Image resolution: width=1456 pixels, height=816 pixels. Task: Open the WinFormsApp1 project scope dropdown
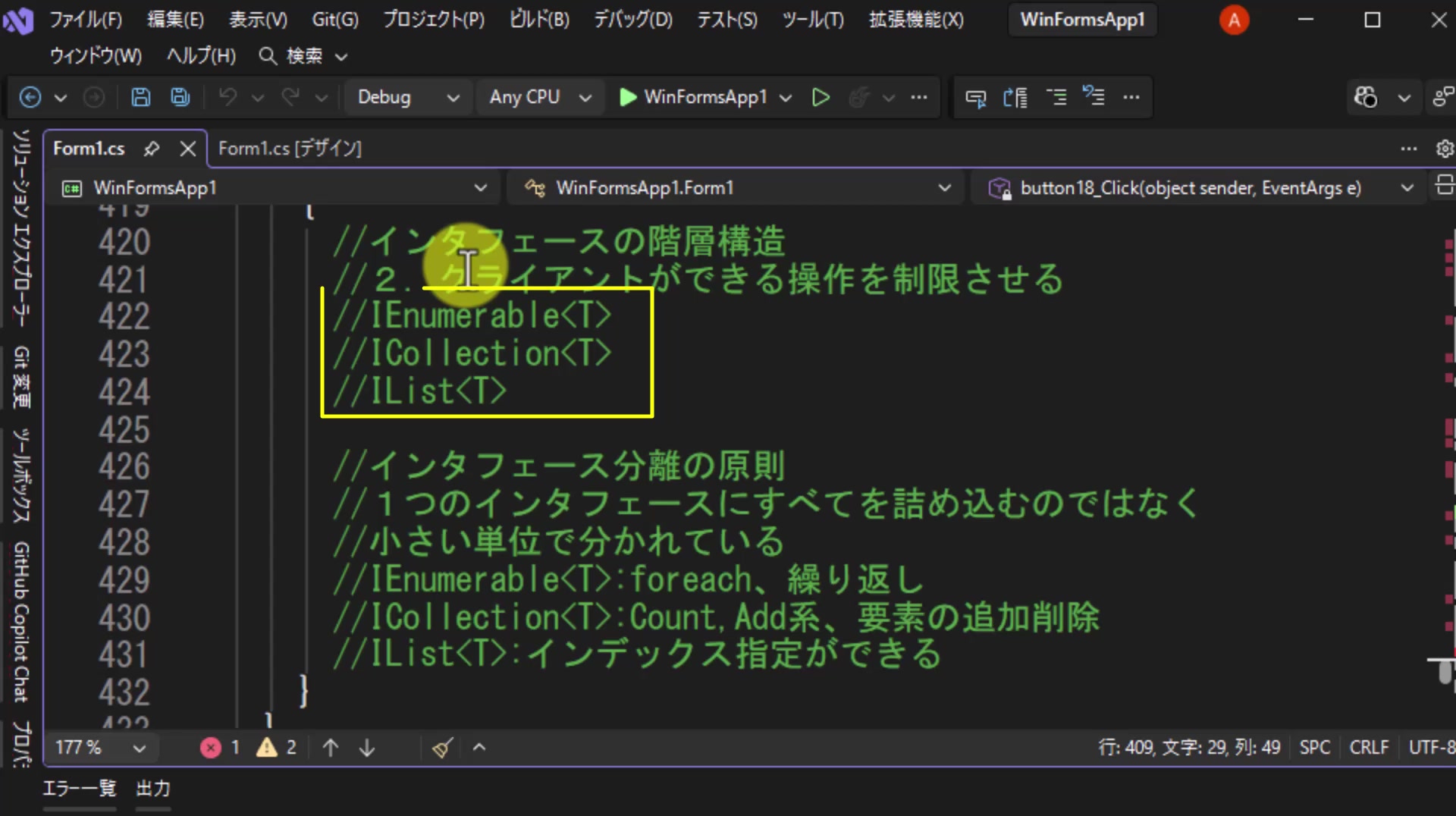[x=276, y=187]
